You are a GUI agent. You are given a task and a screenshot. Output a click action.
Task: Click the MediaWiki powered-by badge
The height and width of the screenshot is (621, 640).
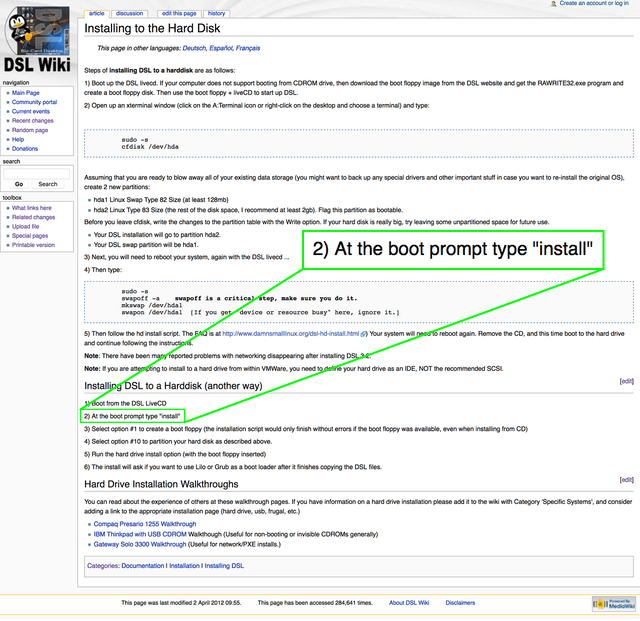point(613,603)
